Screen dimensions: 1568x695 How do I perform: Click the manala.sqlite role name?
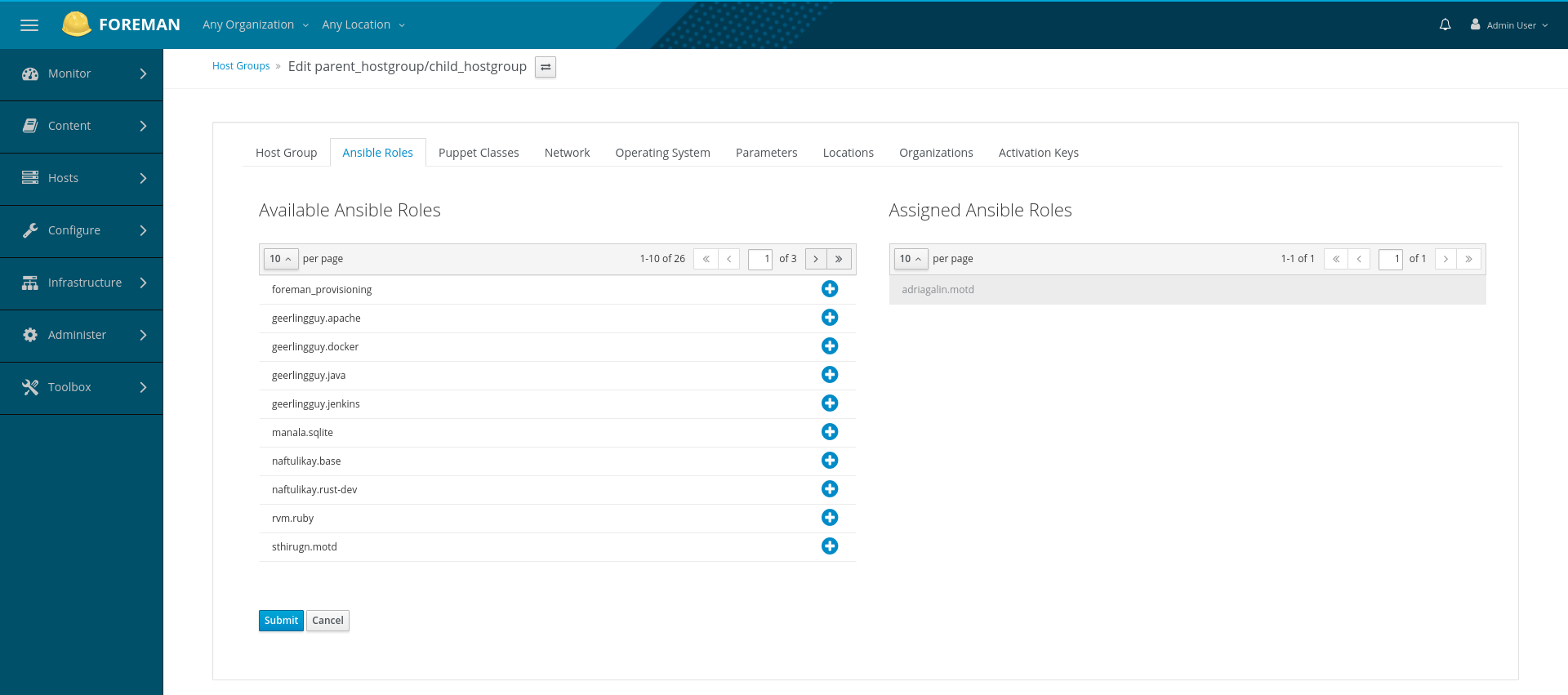[302, 433]
